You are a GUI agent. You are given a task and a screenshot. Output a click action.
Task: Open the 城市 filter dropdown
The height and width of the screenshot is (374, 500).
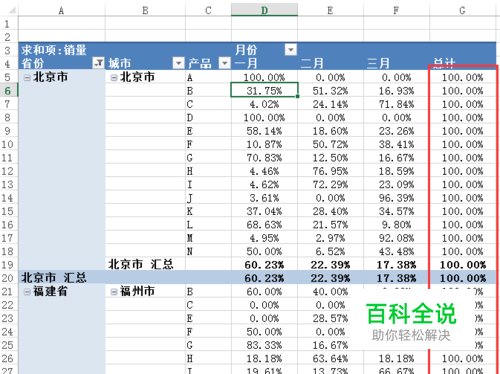(x=179, y=62)
